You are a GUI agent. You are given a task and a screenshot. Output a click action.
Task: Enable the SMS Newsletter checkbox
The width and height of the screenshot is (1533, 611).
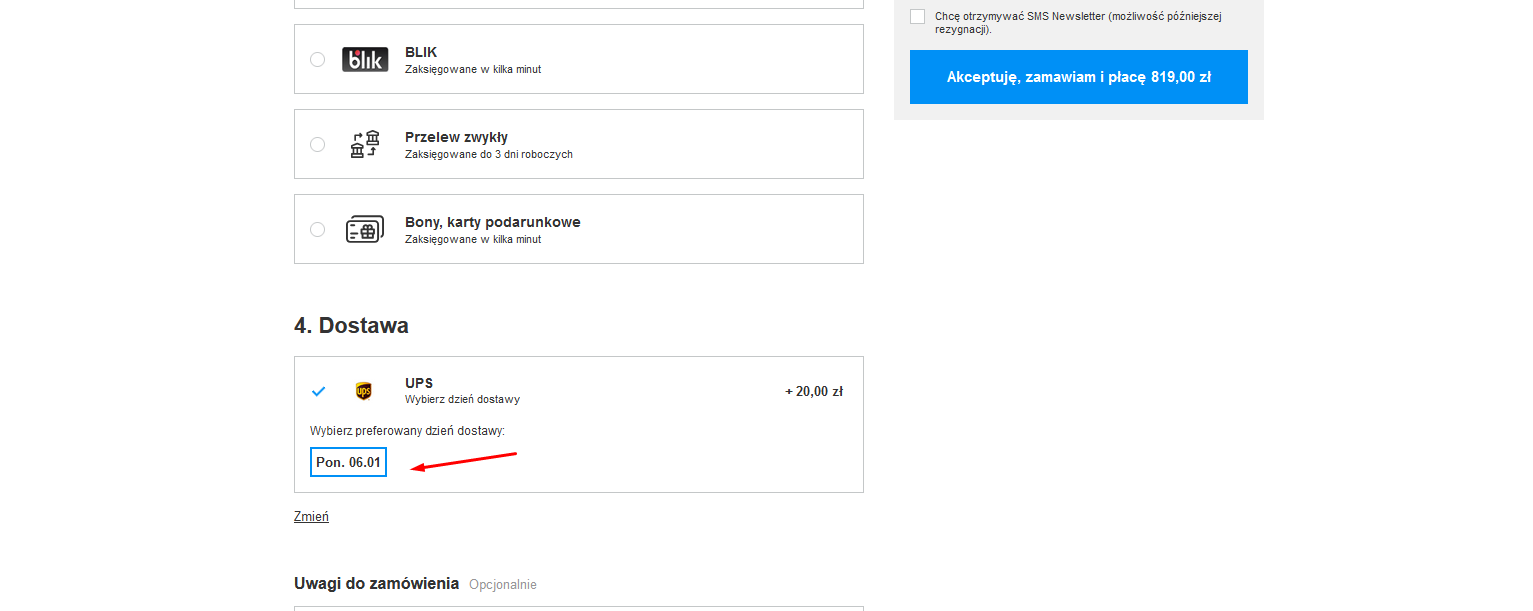point(917,17)
